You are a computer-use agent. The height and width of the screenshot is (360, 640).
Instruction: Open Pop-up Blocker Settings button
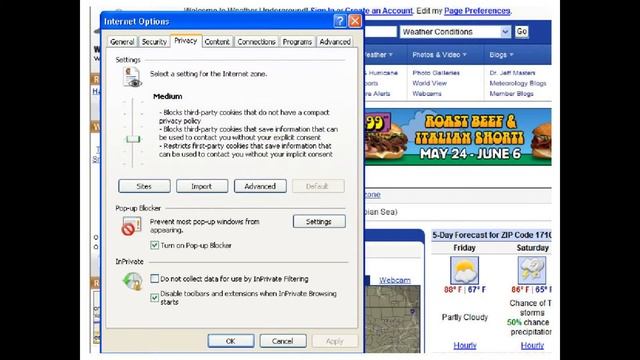point(319,222)
